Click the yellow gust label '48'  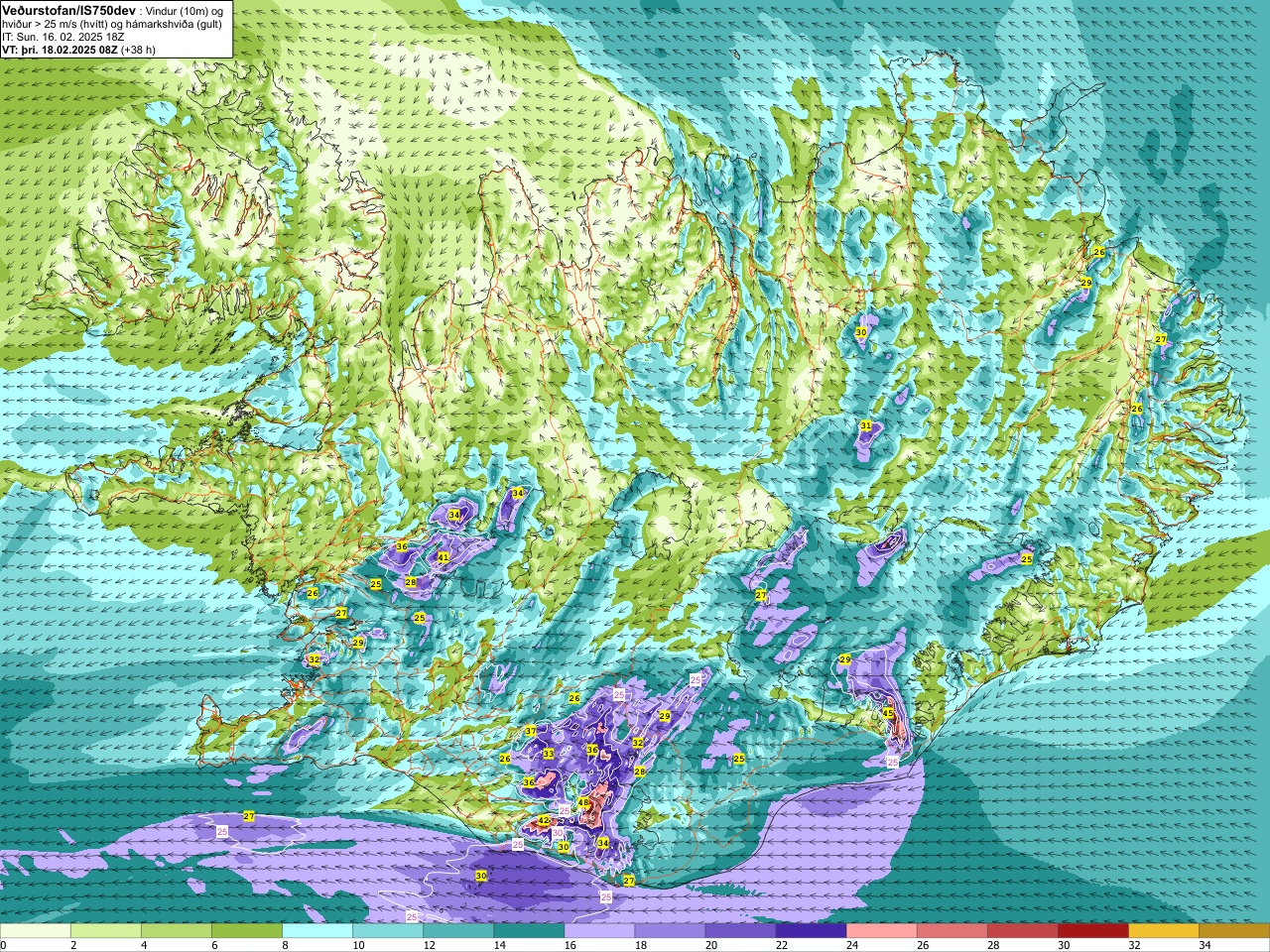[x=583, y=803]
